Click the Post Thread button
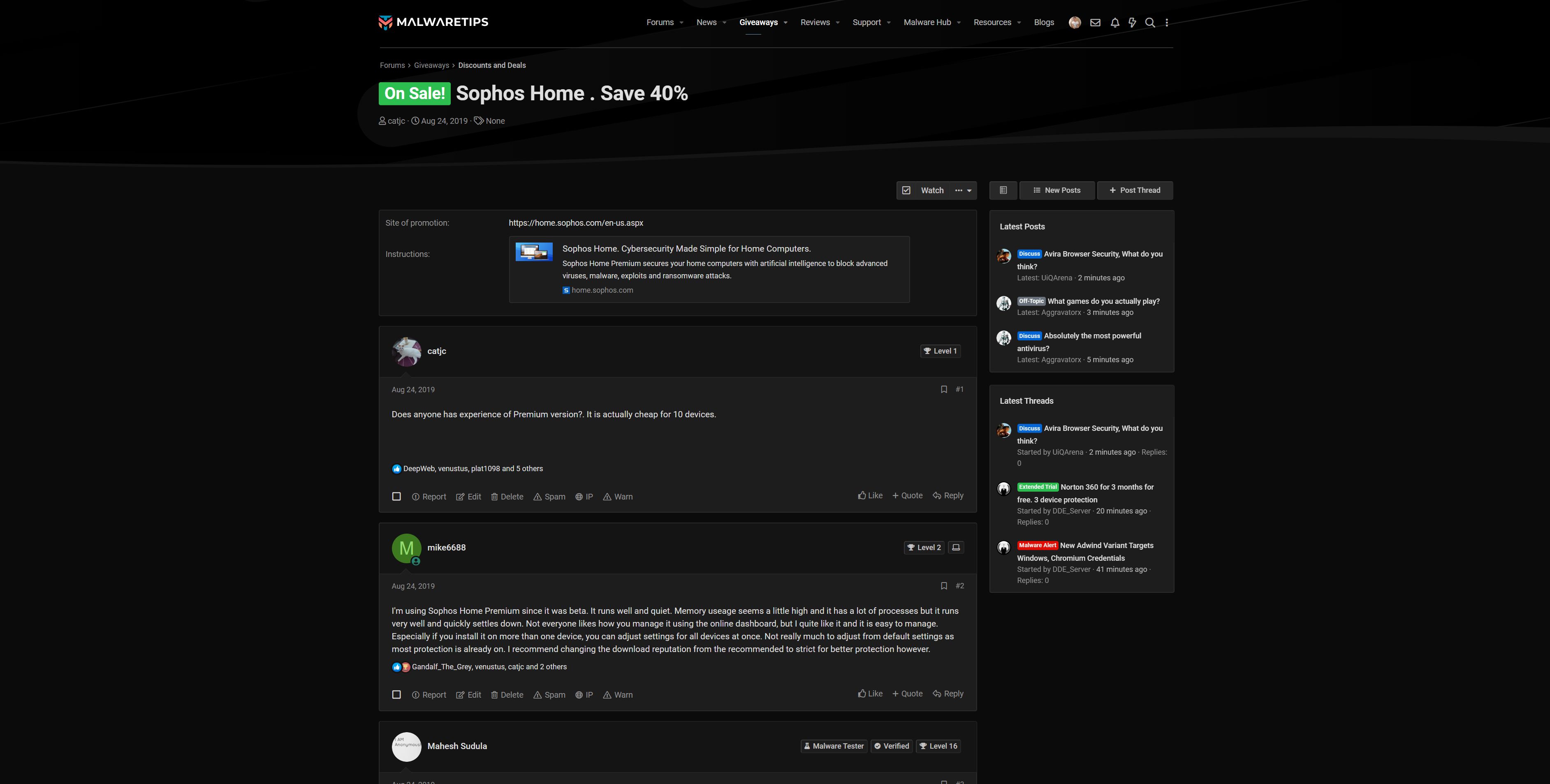 [x=1134, y=190]
